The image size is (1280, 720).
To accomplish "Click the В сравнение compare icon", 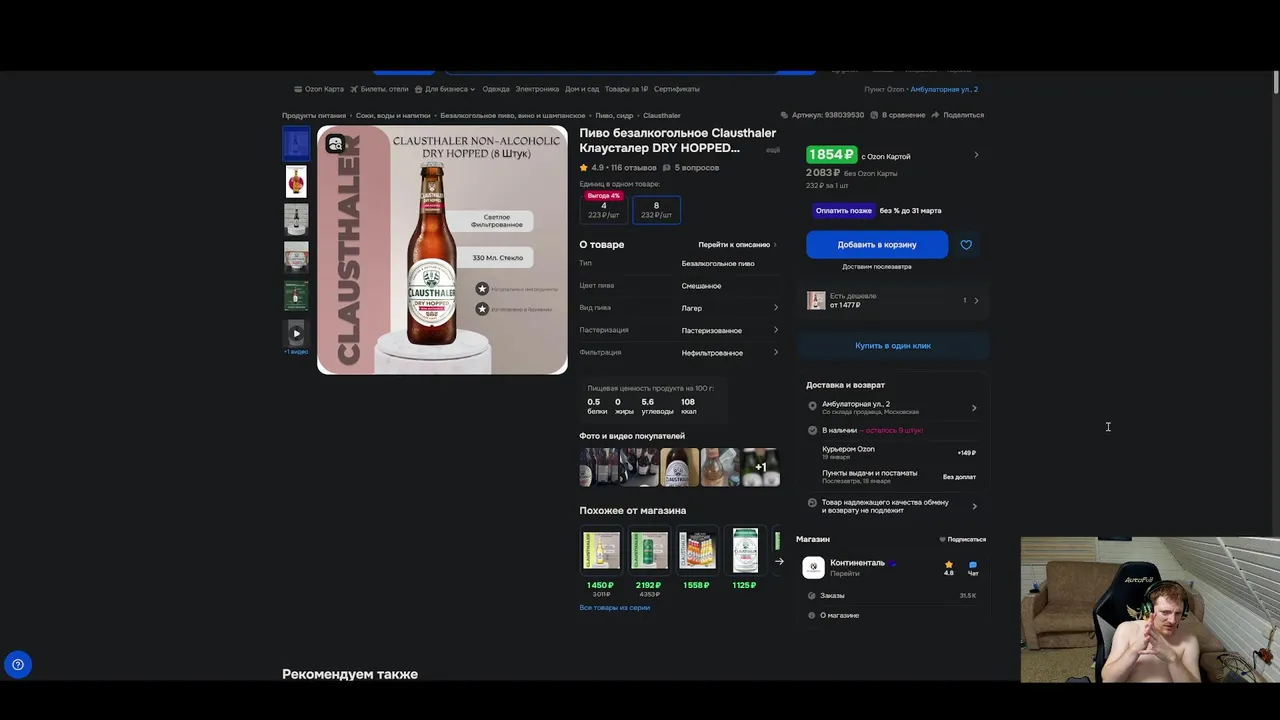I will [874, 115].
